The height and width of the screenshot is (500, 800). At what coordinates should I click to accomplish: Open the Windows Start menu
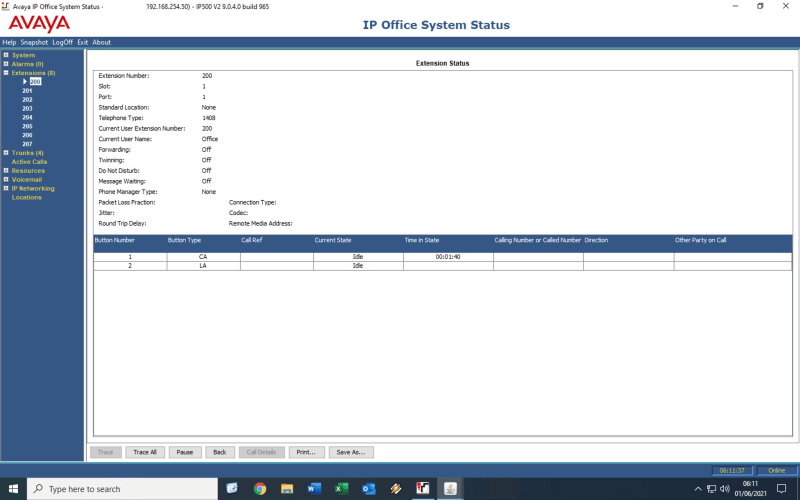coord(13,489)
